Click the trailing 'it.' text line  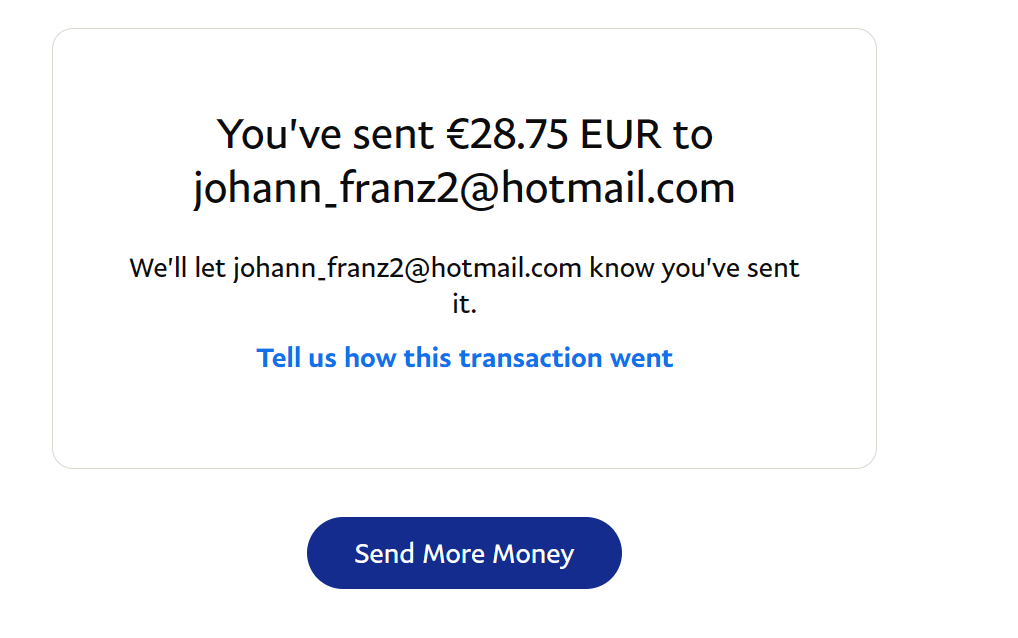[464, 304]
